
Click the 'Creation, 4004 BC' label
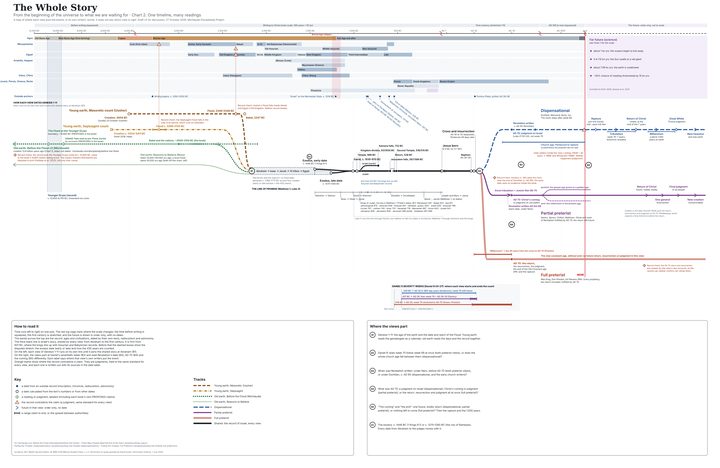tap(118, 118)
